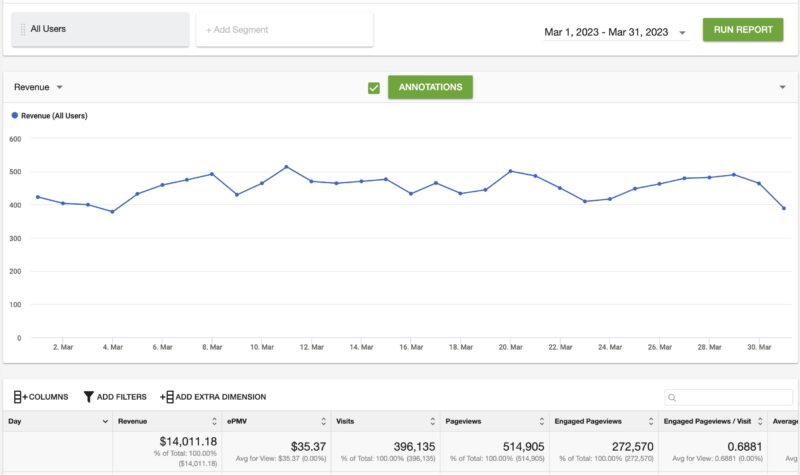Screen dimensions: 800x475
Task: Click the Columns icon button
Action: (x=20, y=397)
